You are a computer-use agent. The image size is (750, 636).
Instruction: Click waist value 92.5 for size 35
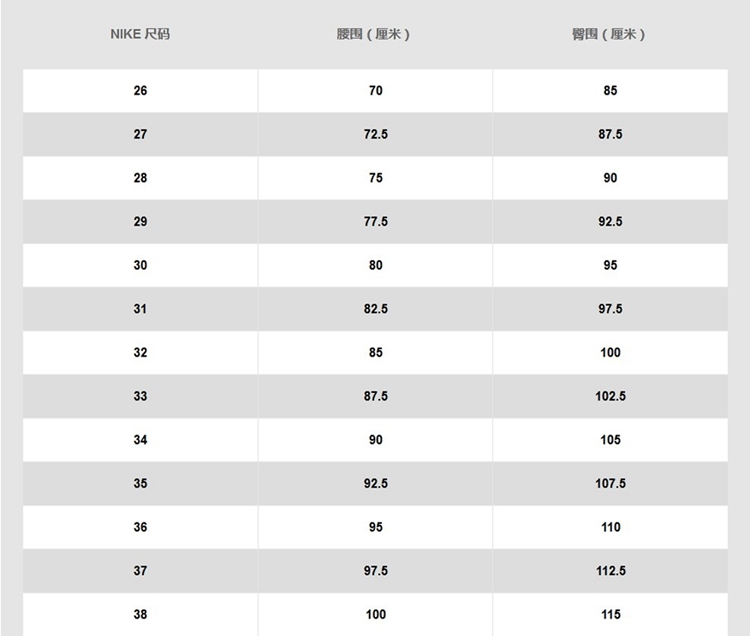click(375, 484)
